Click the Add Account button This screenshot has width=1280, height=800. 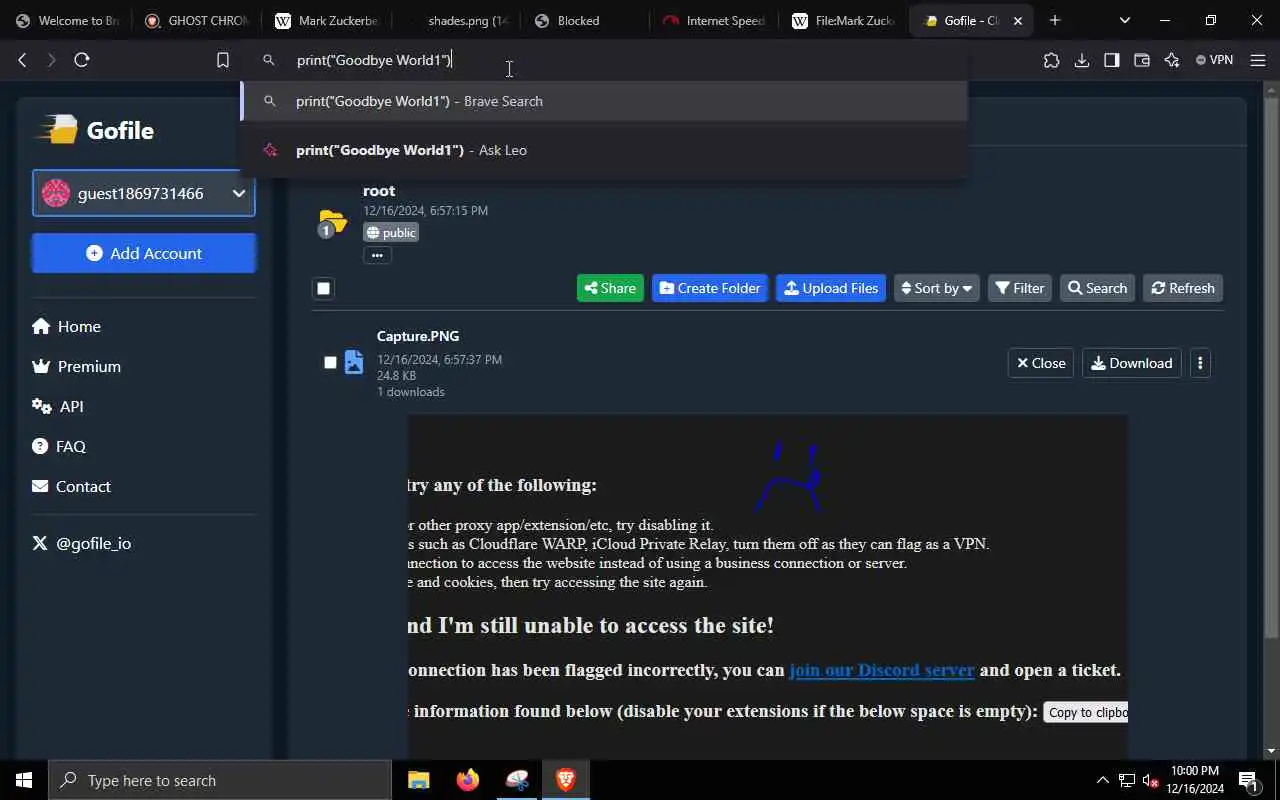144,253
